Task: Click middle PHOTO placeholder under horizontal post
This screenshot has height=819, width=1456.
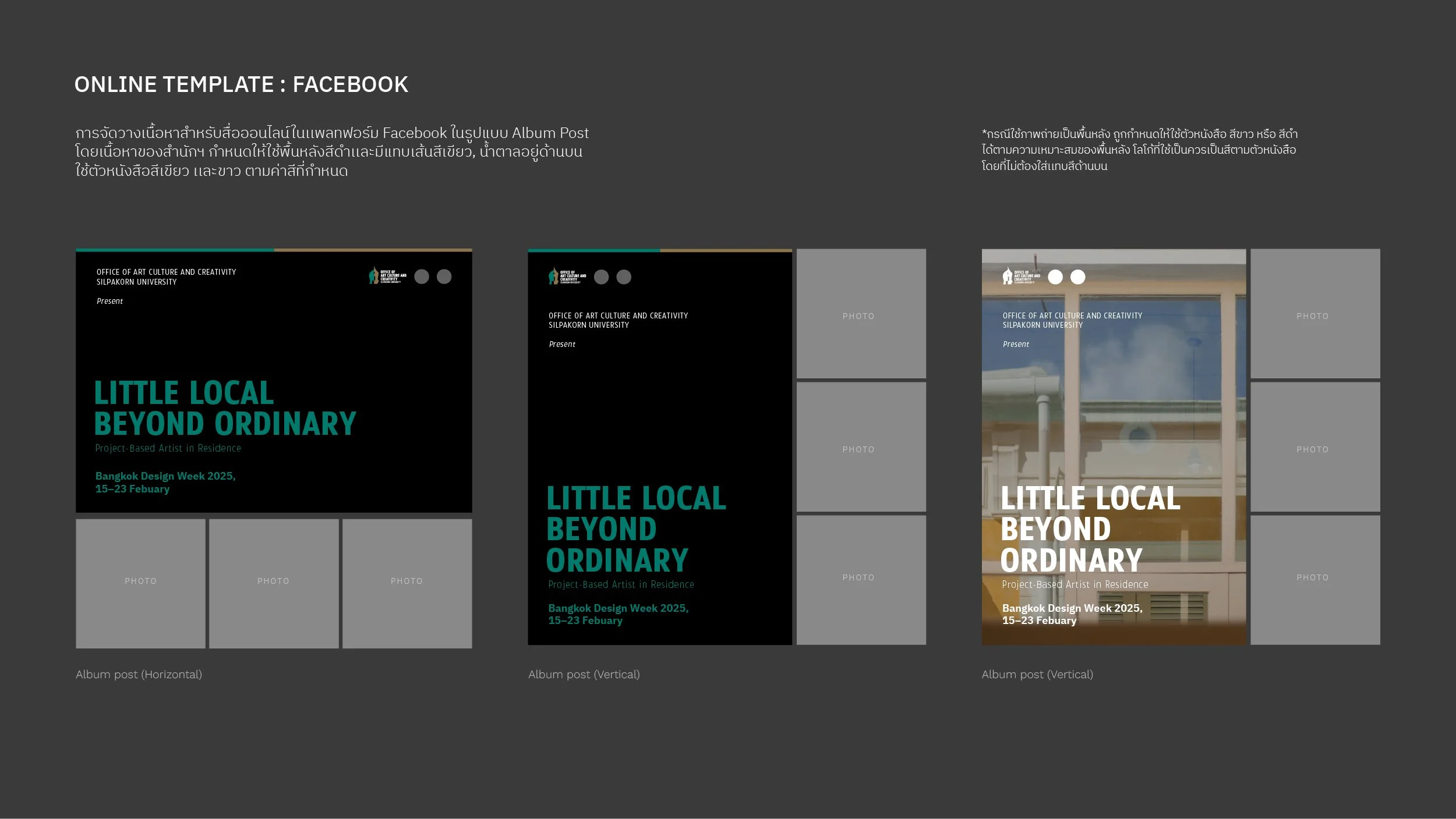Action: click(x=274, y=583)
